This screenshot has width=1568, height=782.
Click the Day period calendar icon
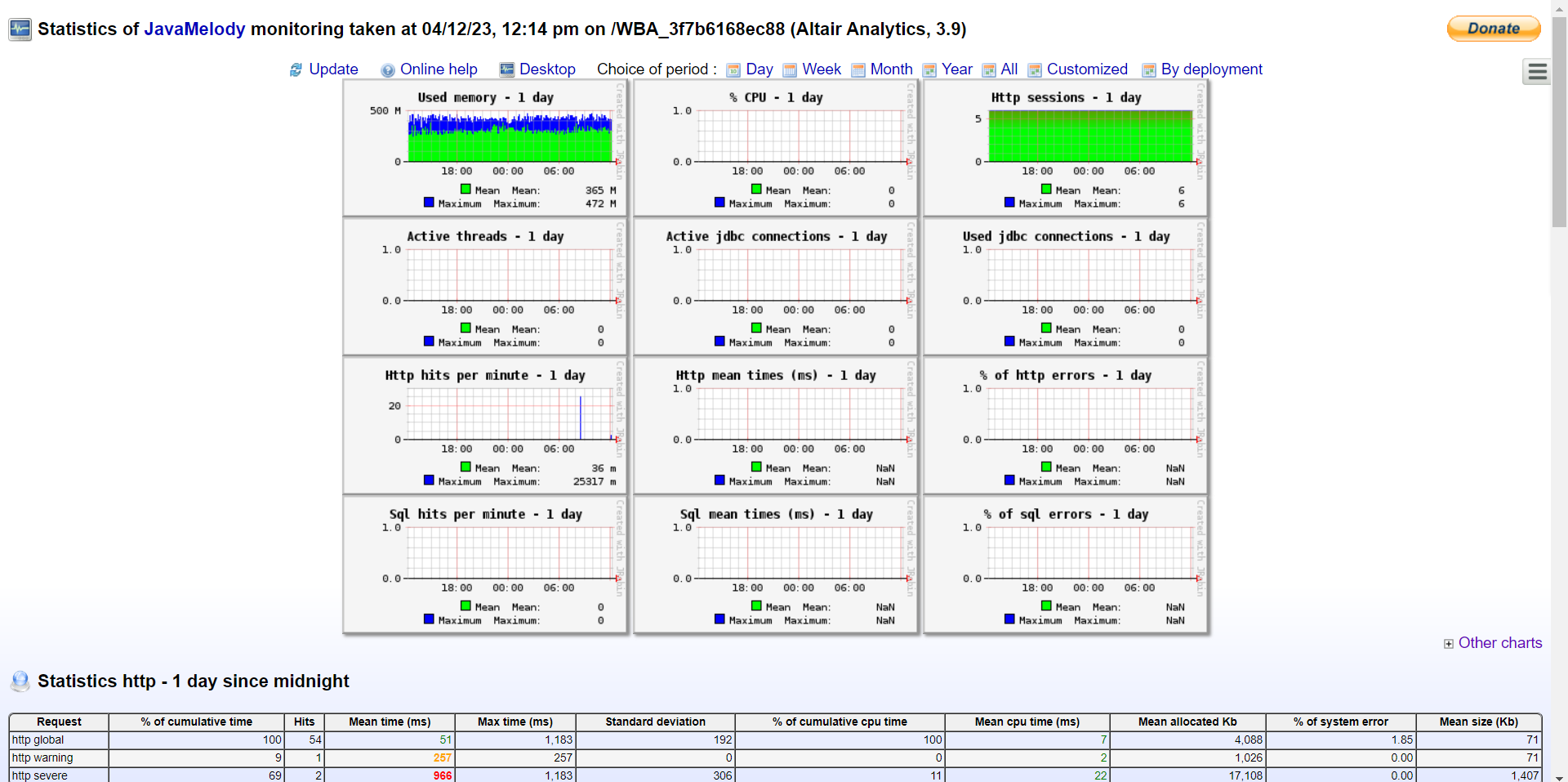733,70
